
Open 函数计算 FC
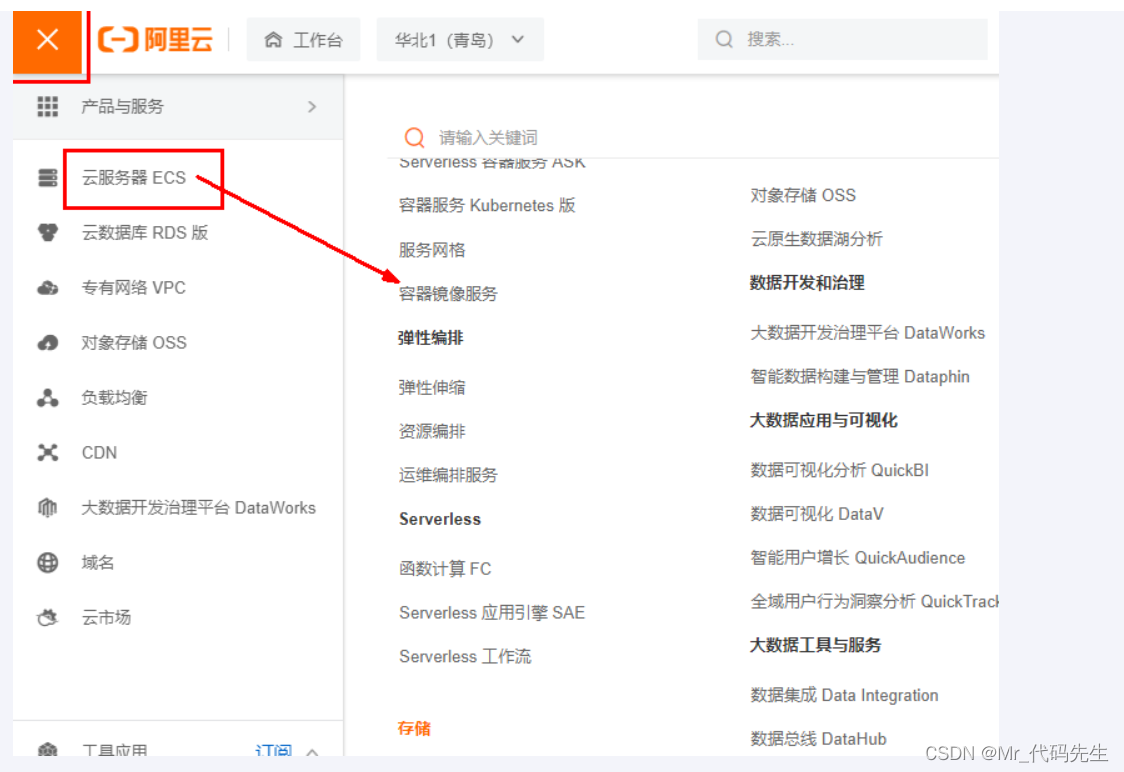point(445,569)
